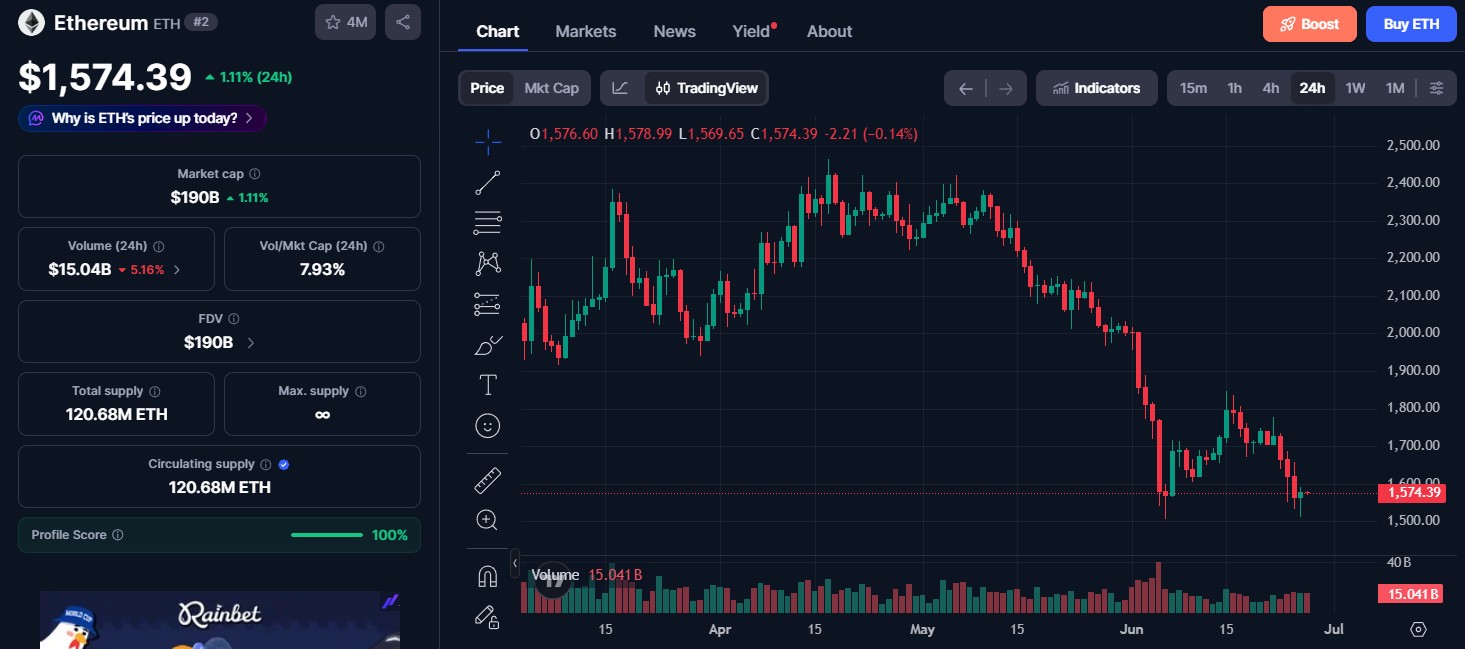Viewport: 1465px width, 649px height.
Task: Click the 15.041 B volume axis label
Action: (1411, 594)
